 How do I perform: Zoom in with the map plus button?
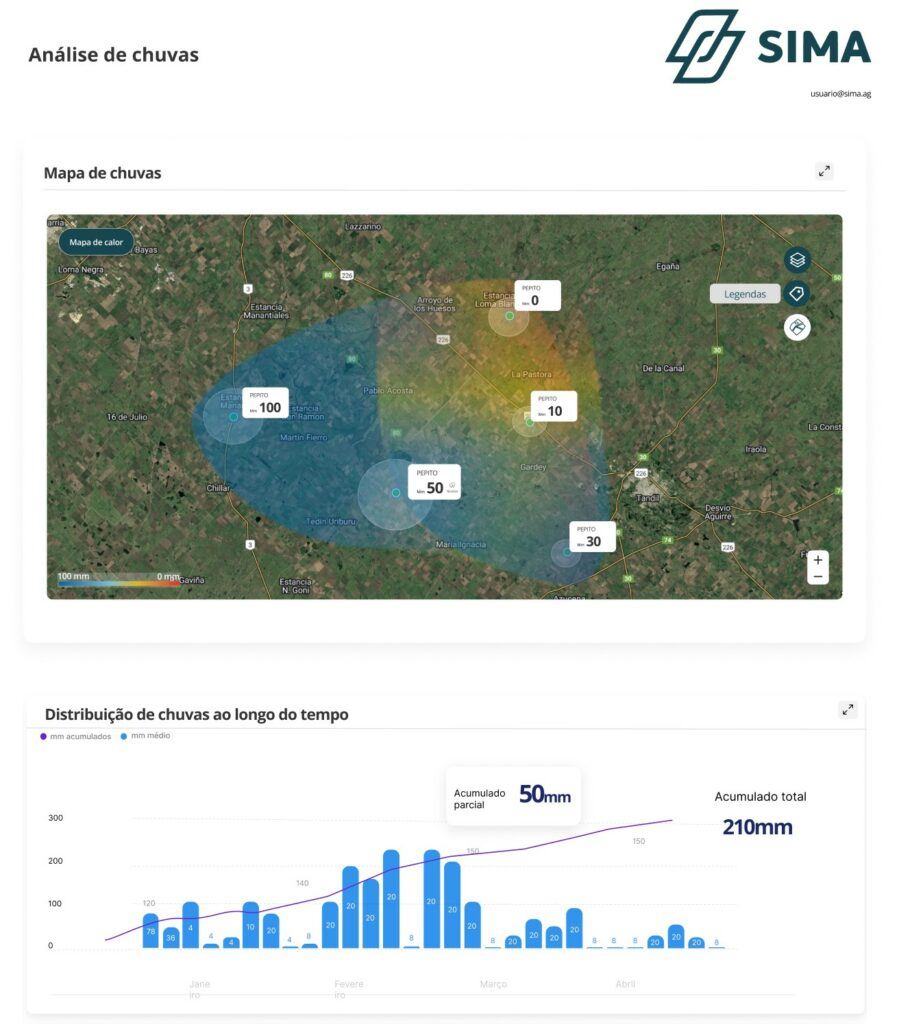(818, 560)
